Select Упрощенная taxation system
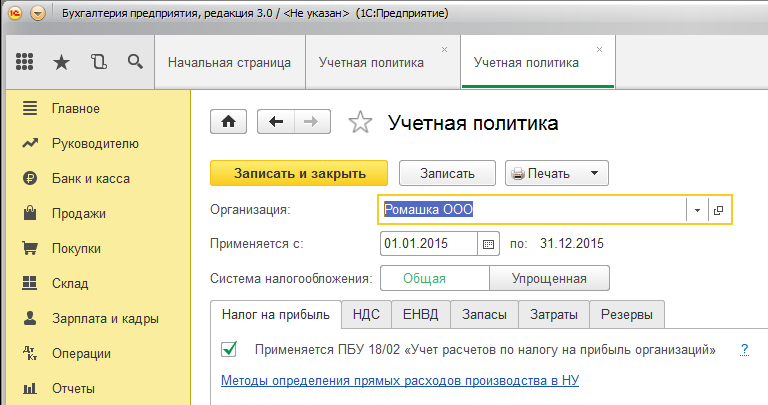Image resolution: width=768 pixels, height=405 pixels. pos(549,278)
